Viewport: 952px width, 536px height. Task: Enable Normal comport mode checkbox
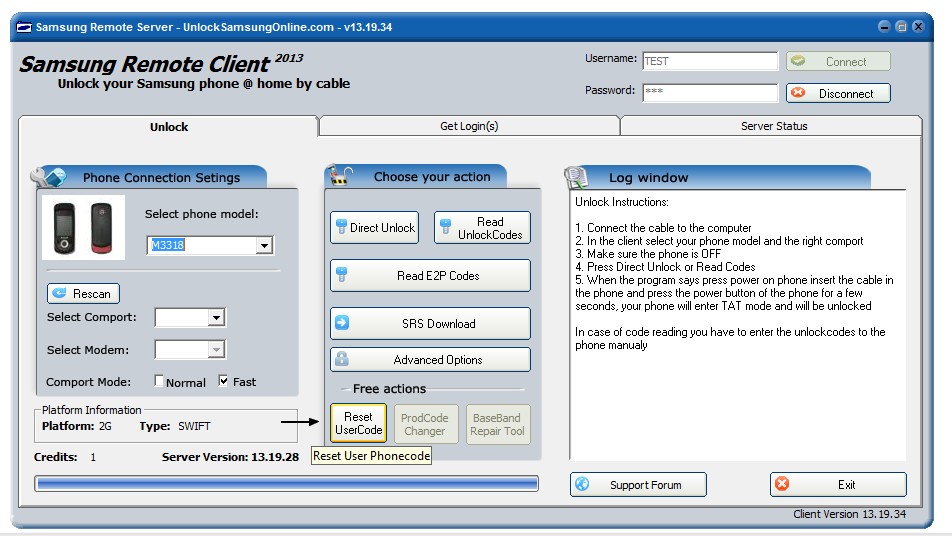(x=158, y=381)
